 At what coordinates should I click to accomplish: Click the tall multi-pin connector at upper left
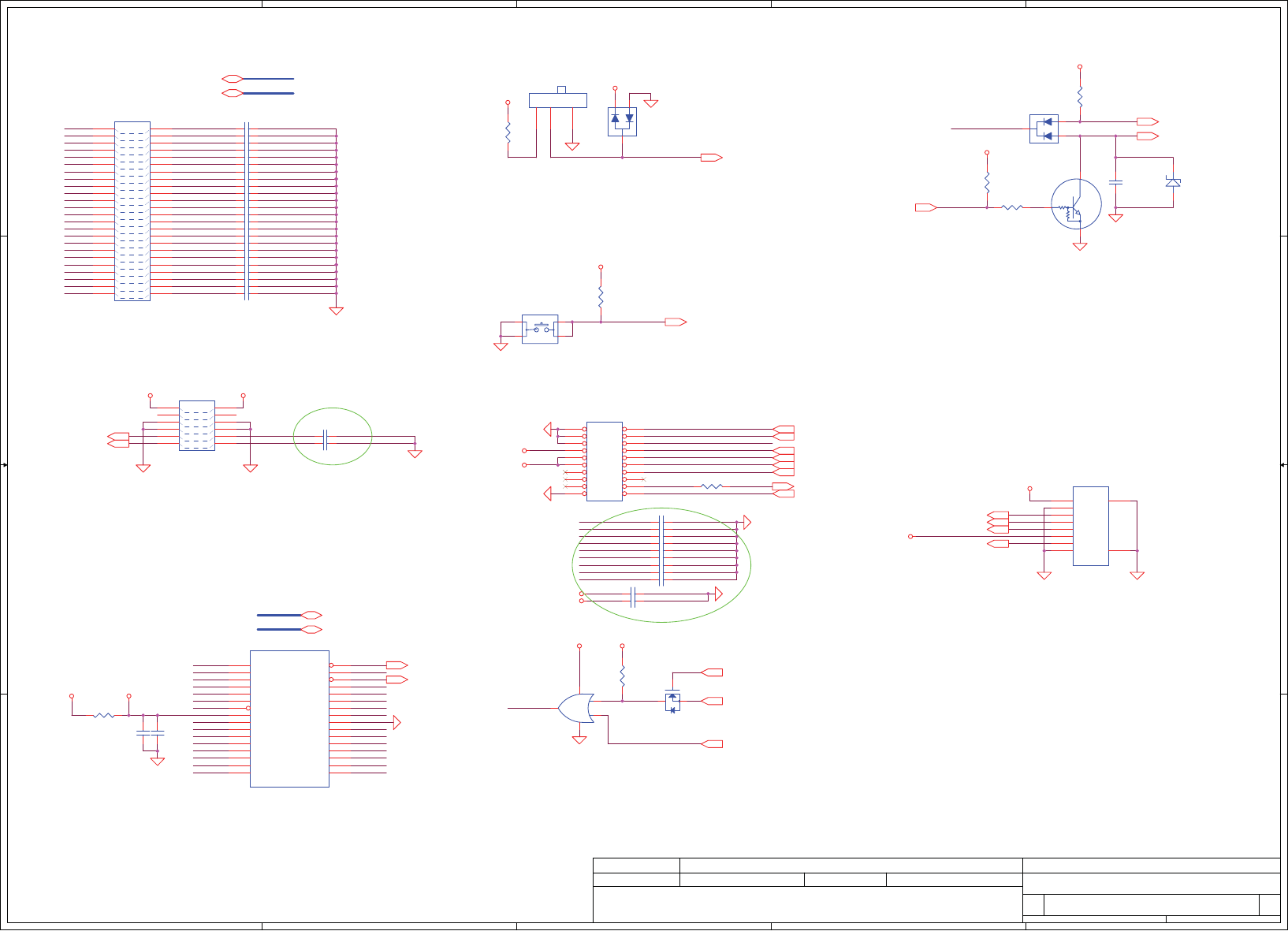pyautogui.click(x=132, y=211)
